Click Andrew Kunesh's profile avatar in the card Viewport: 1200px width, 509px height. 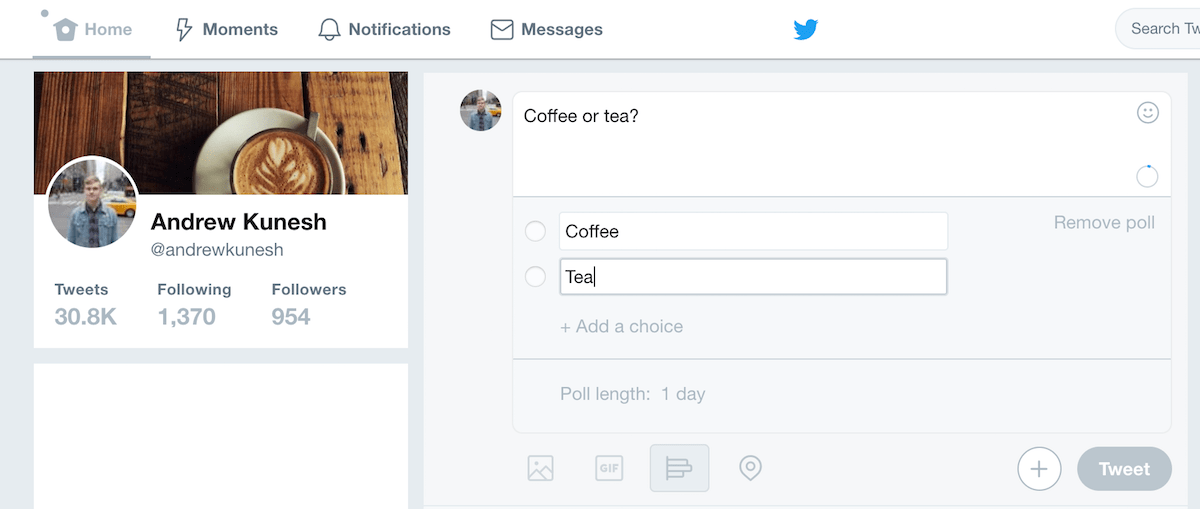click(93, 203)
